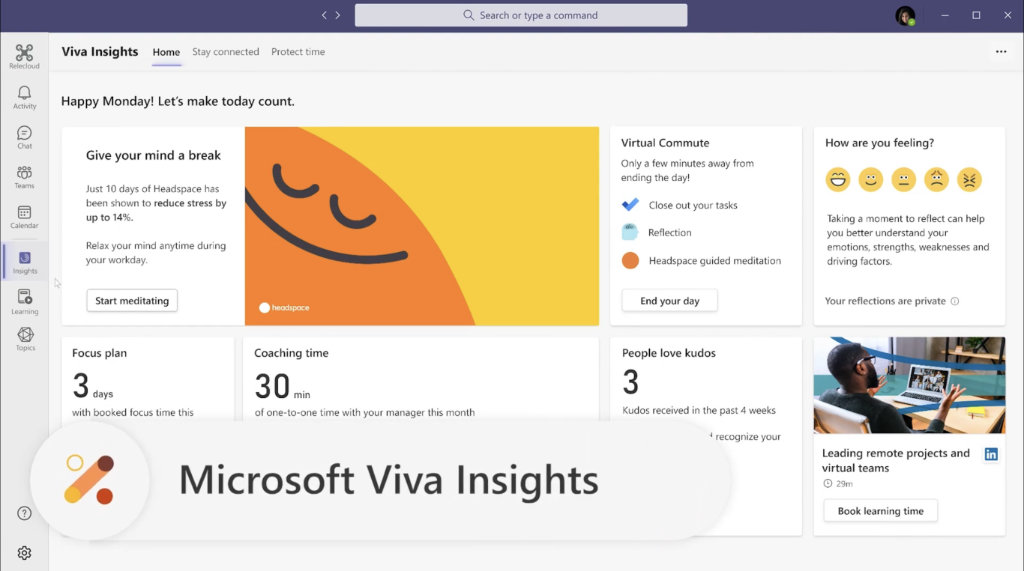Navigate back with the left chevron
This screenshot has width=1024, height=571.
coord(324,15)
